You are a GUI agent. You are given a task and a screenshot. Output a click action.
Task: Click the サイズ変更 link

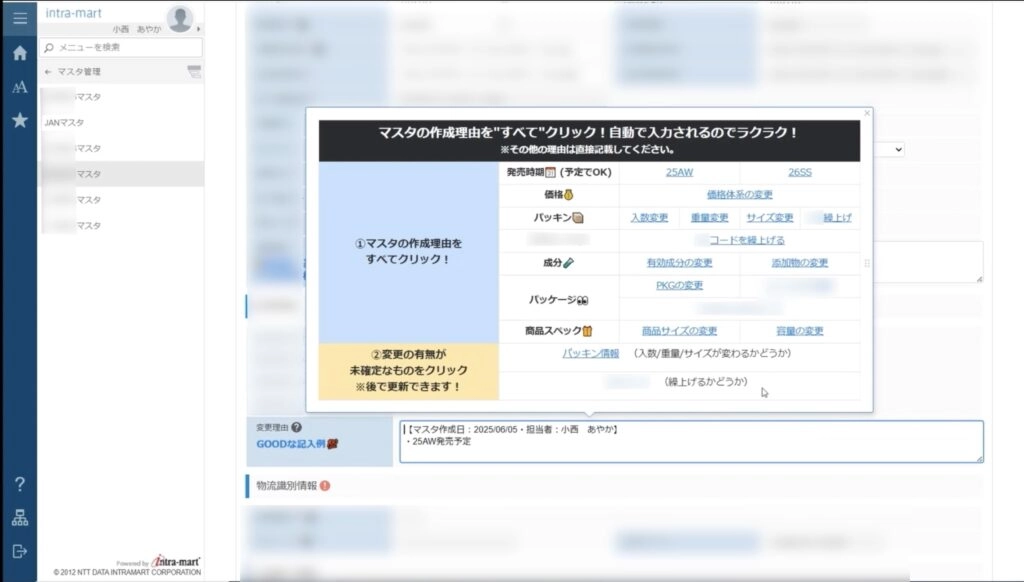(x=769, y=218)
